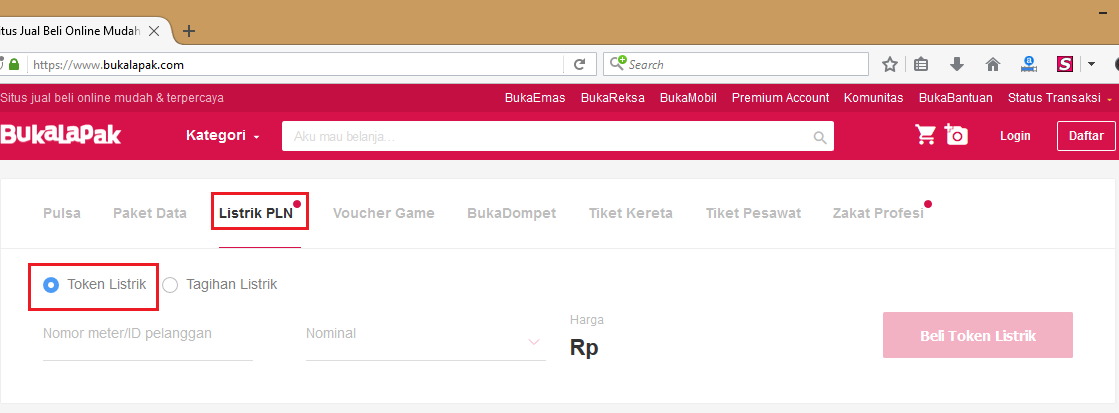
Task: Click the Nomor meter/ID pelanggan field
Action: coord(148,341)
